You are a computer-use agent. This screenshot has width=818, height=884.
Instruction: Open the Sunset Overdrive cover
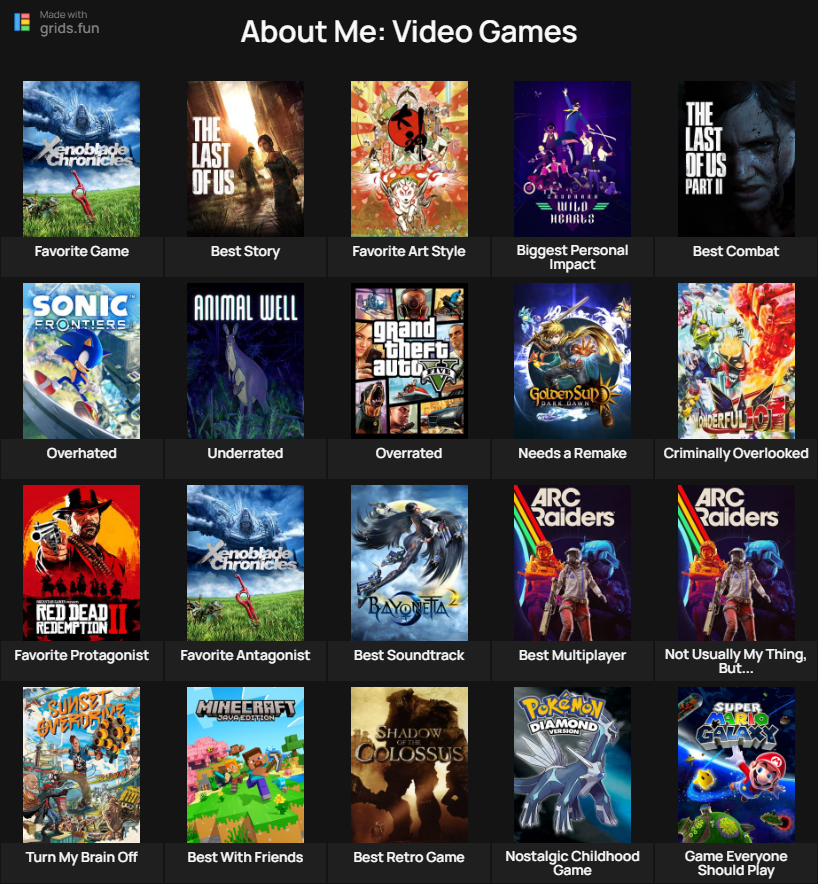coord(81,764)
